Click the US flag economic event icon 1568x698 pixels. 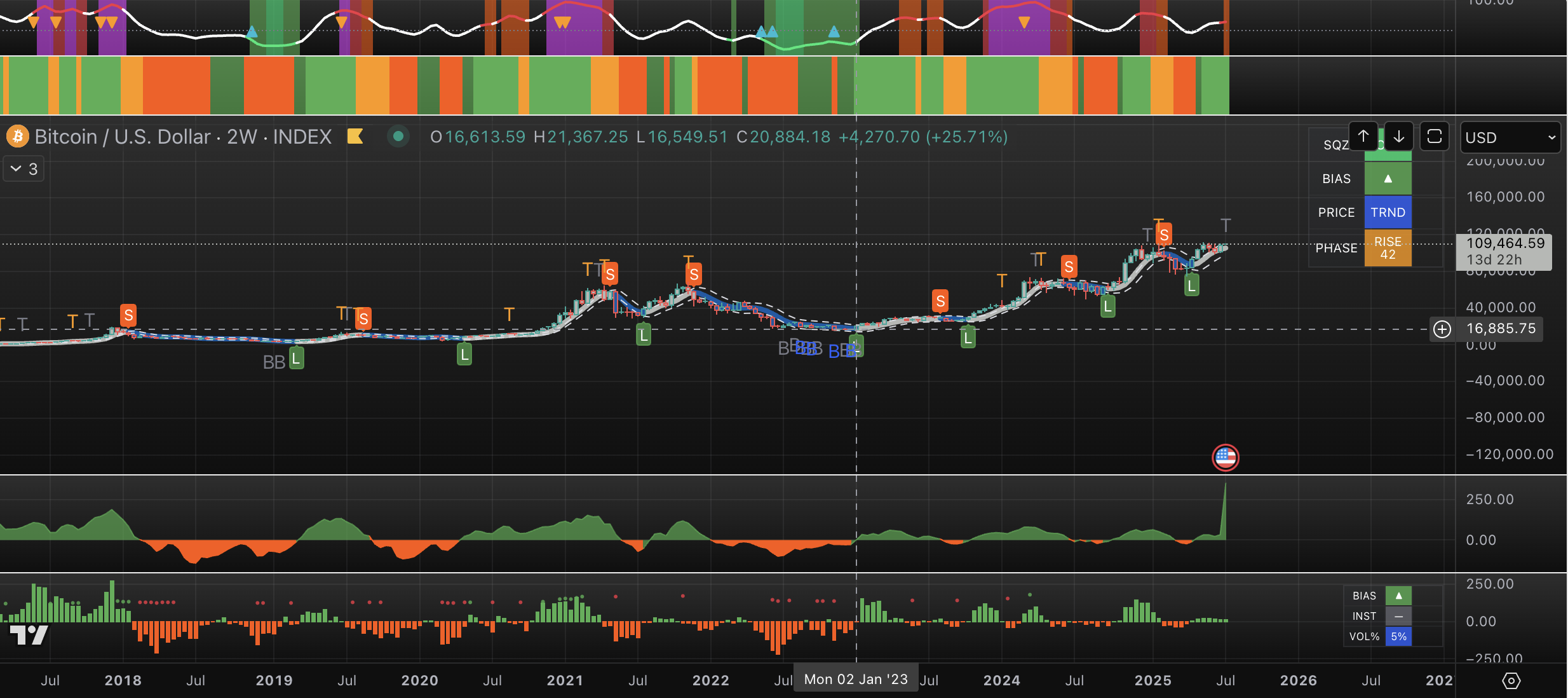(1225, 457)
